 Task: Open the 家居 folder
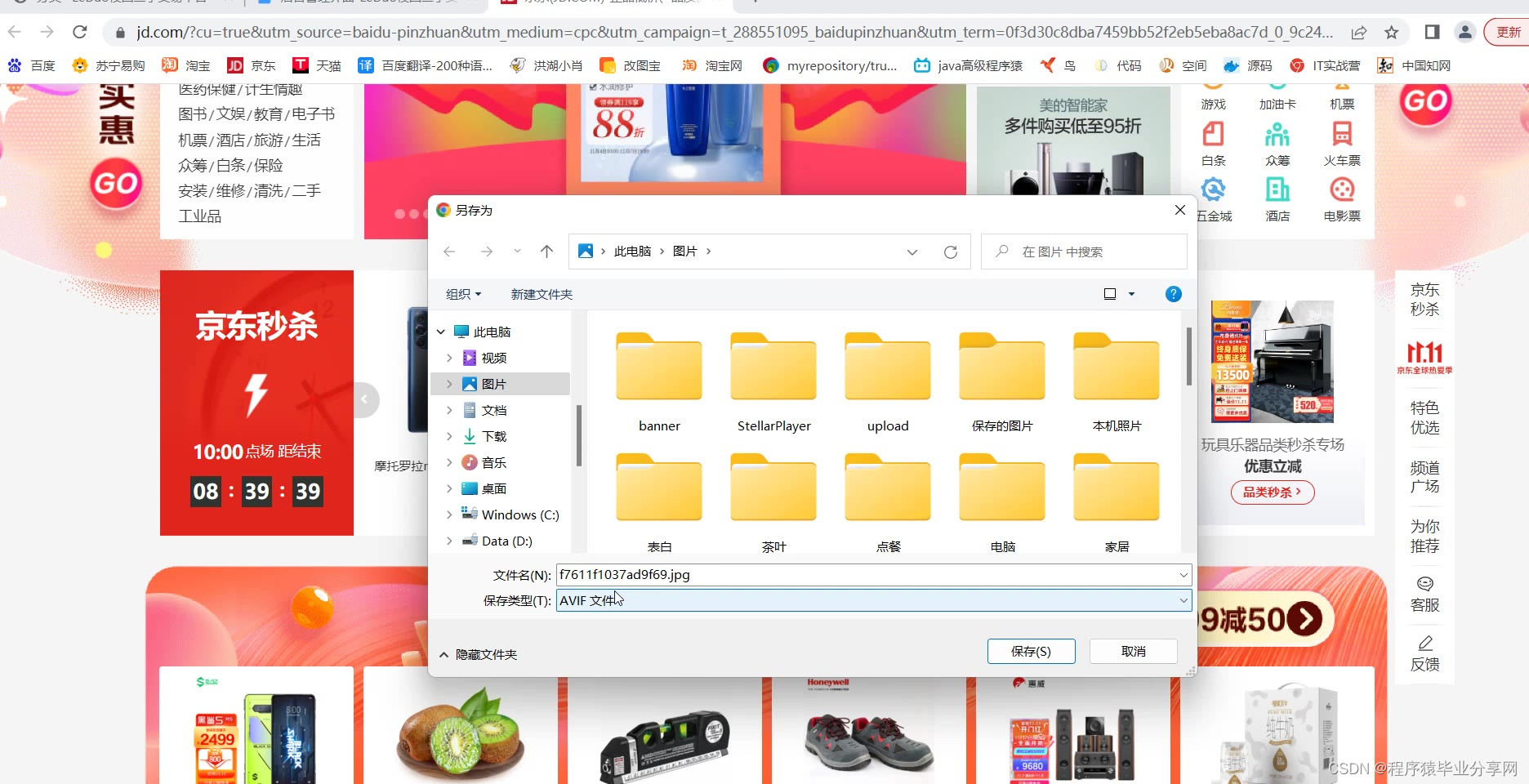pyautogui.click(x=1117, y=502)
